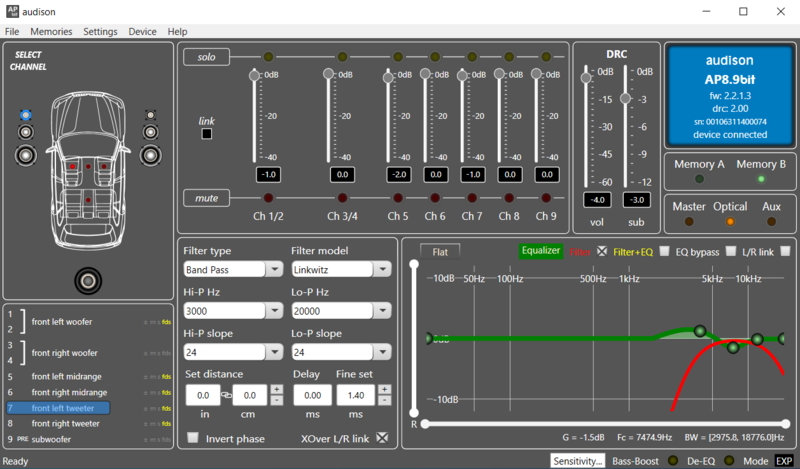Open the Memories menu
800x469 pixels.
coord(51,32)
